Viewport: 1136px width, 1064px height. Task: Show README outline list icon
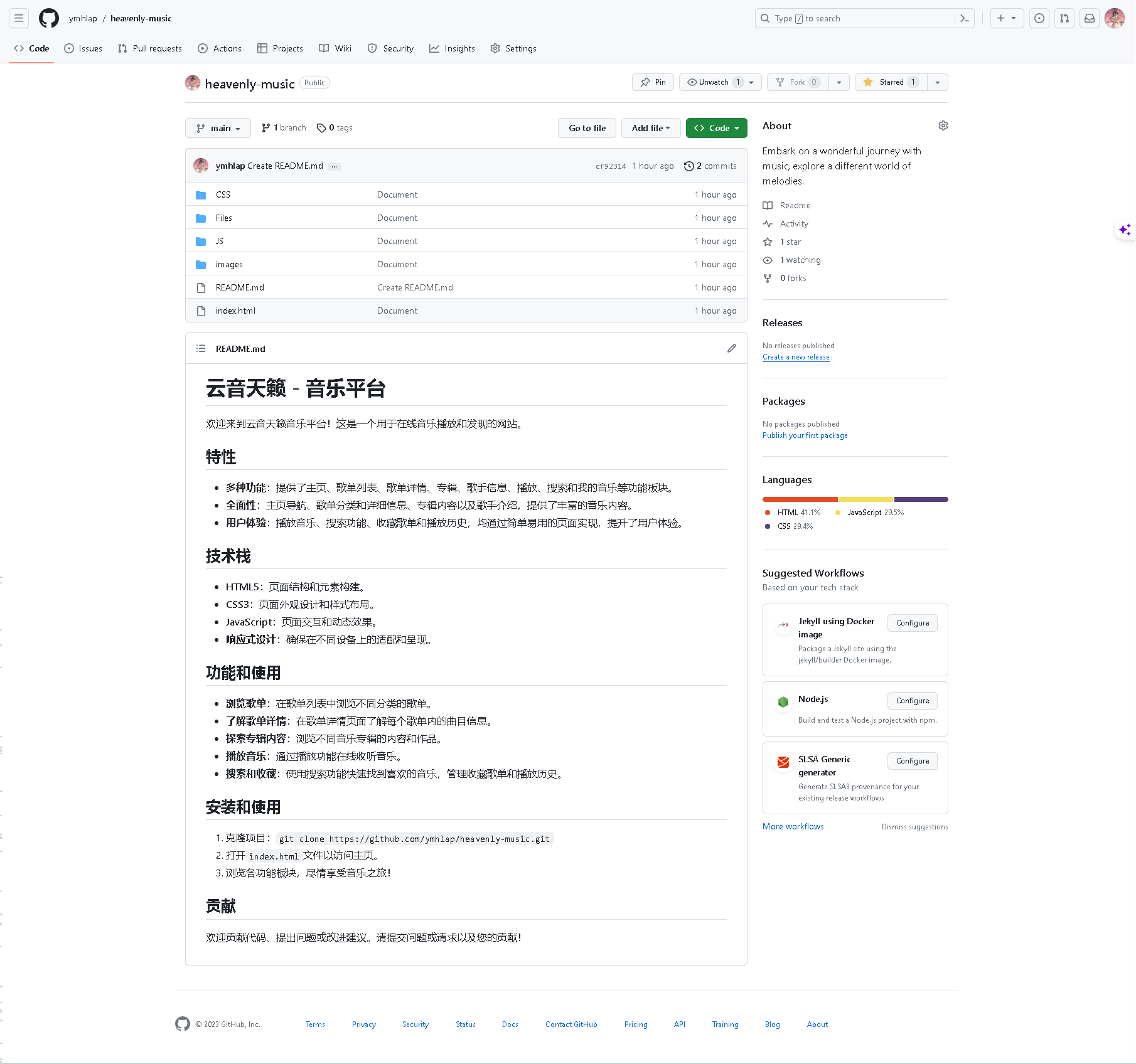point(201,348)
